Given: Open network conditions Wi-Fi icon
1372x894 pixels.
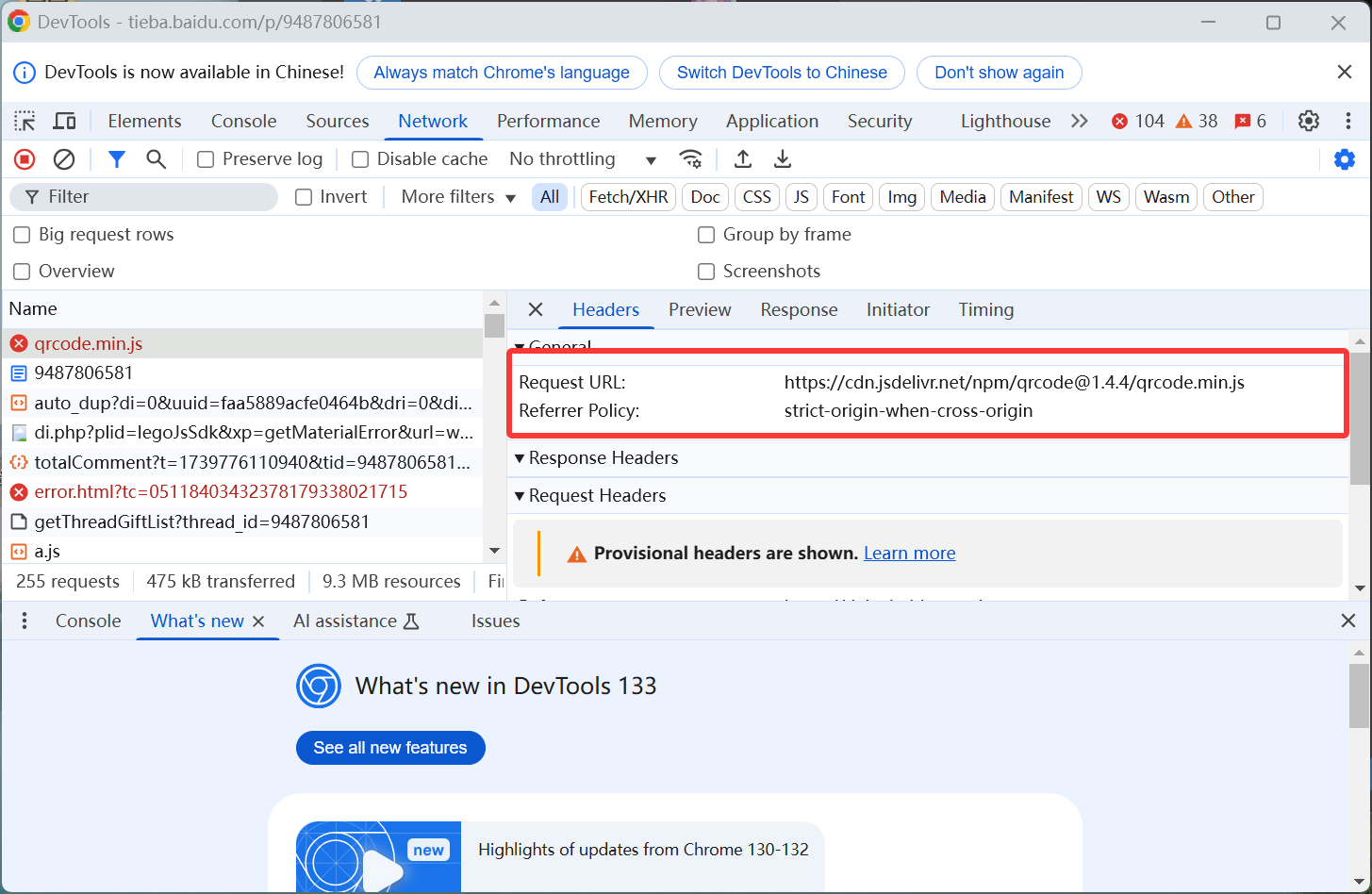Looking at the screenshot, I should [x=691, y=159].
